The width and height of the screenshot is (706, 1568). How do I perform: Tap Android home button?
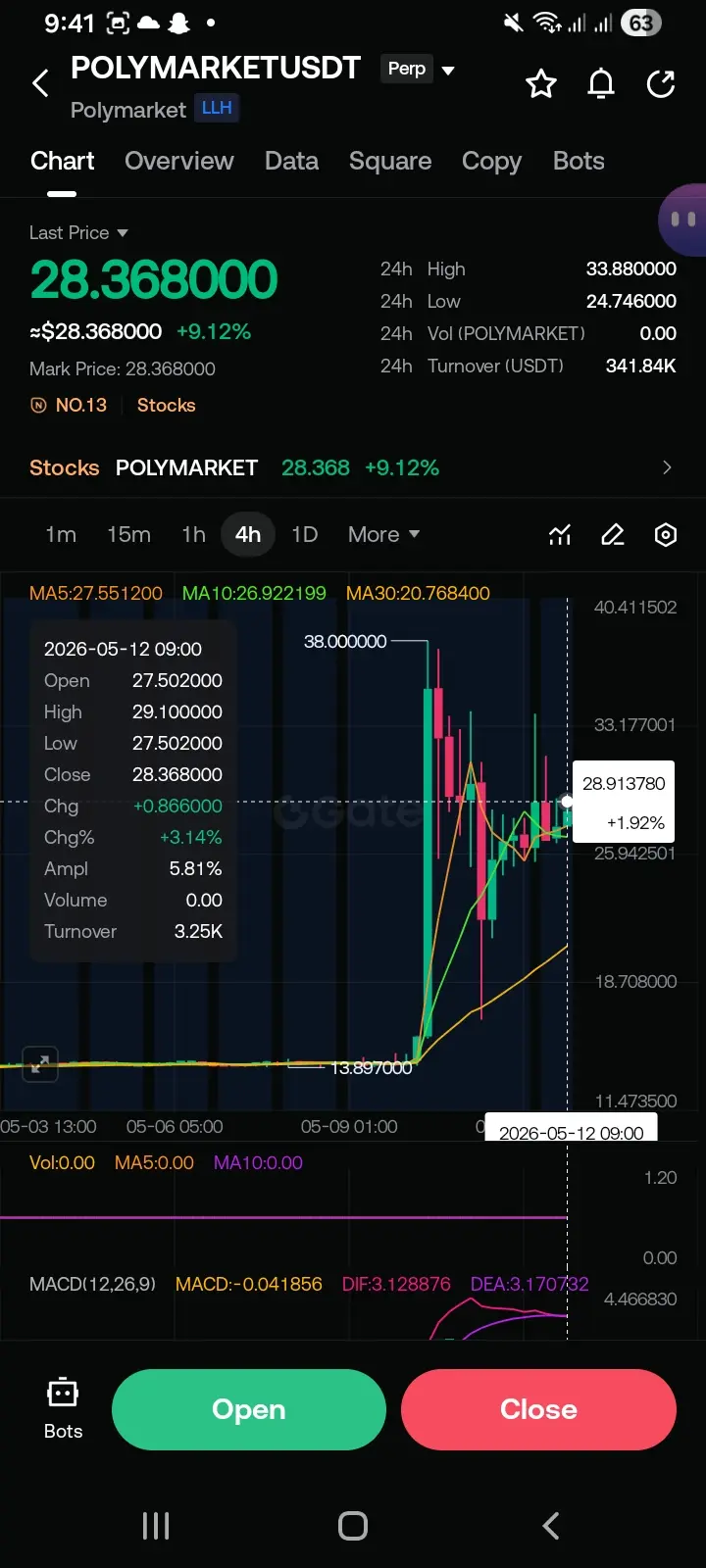point(353,1525)
